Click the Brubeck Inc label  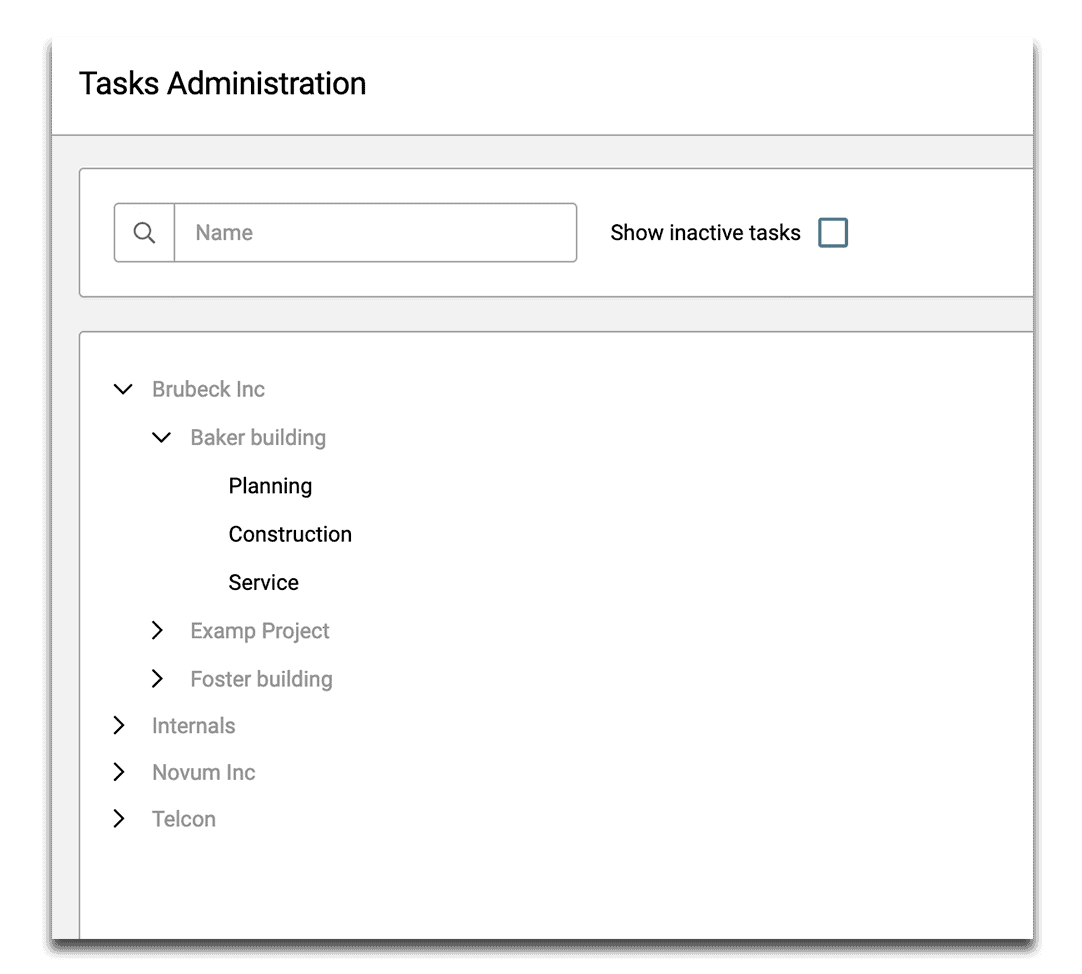click(208, 389)
